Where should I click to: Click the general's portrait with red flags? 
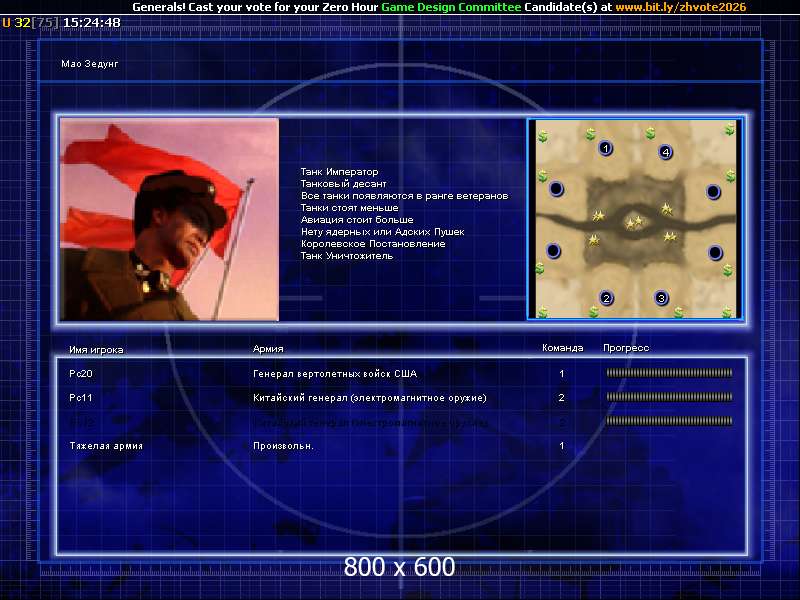169,219
